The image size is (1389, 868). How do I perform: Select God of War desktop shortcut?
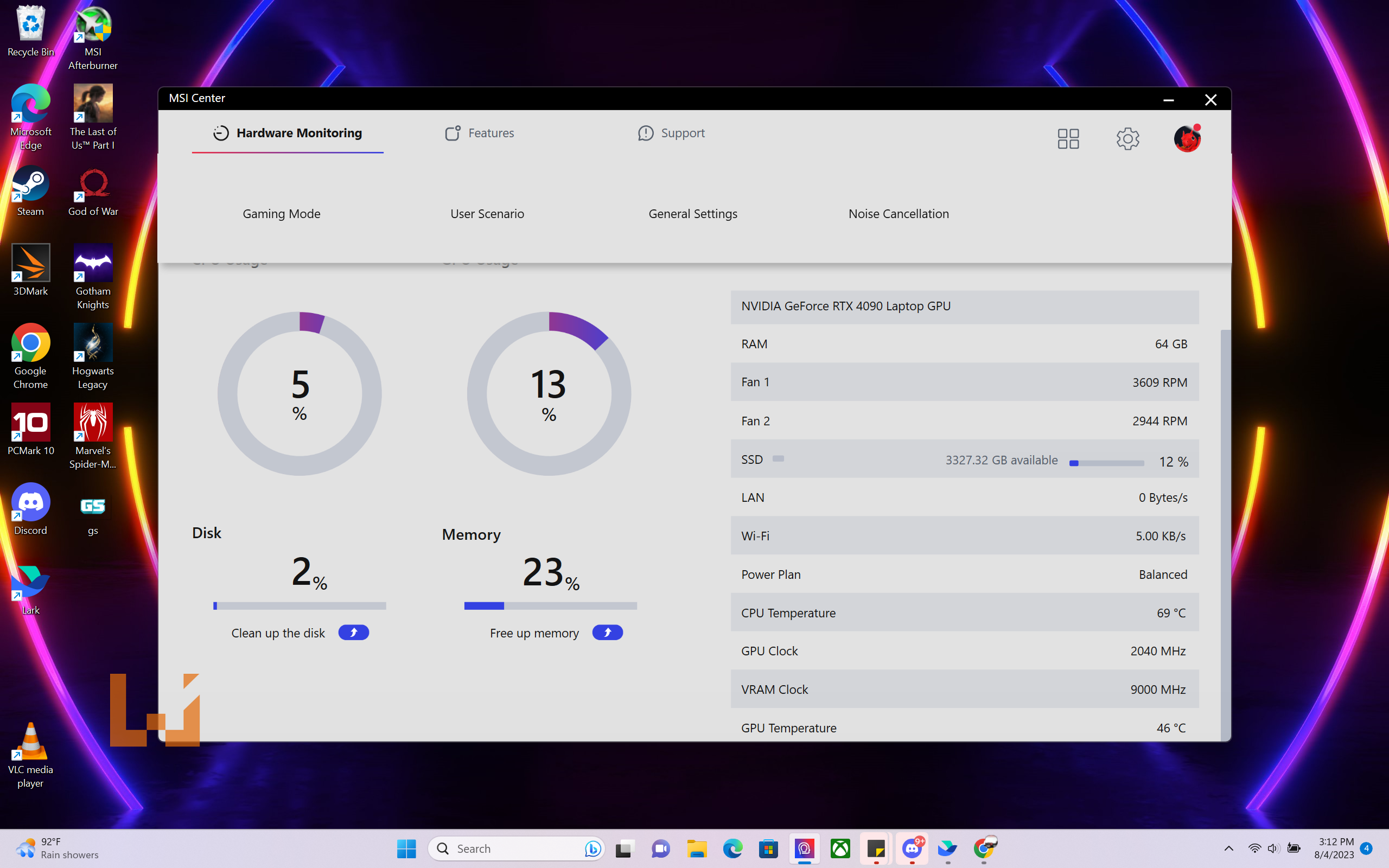tap(93, 191)
